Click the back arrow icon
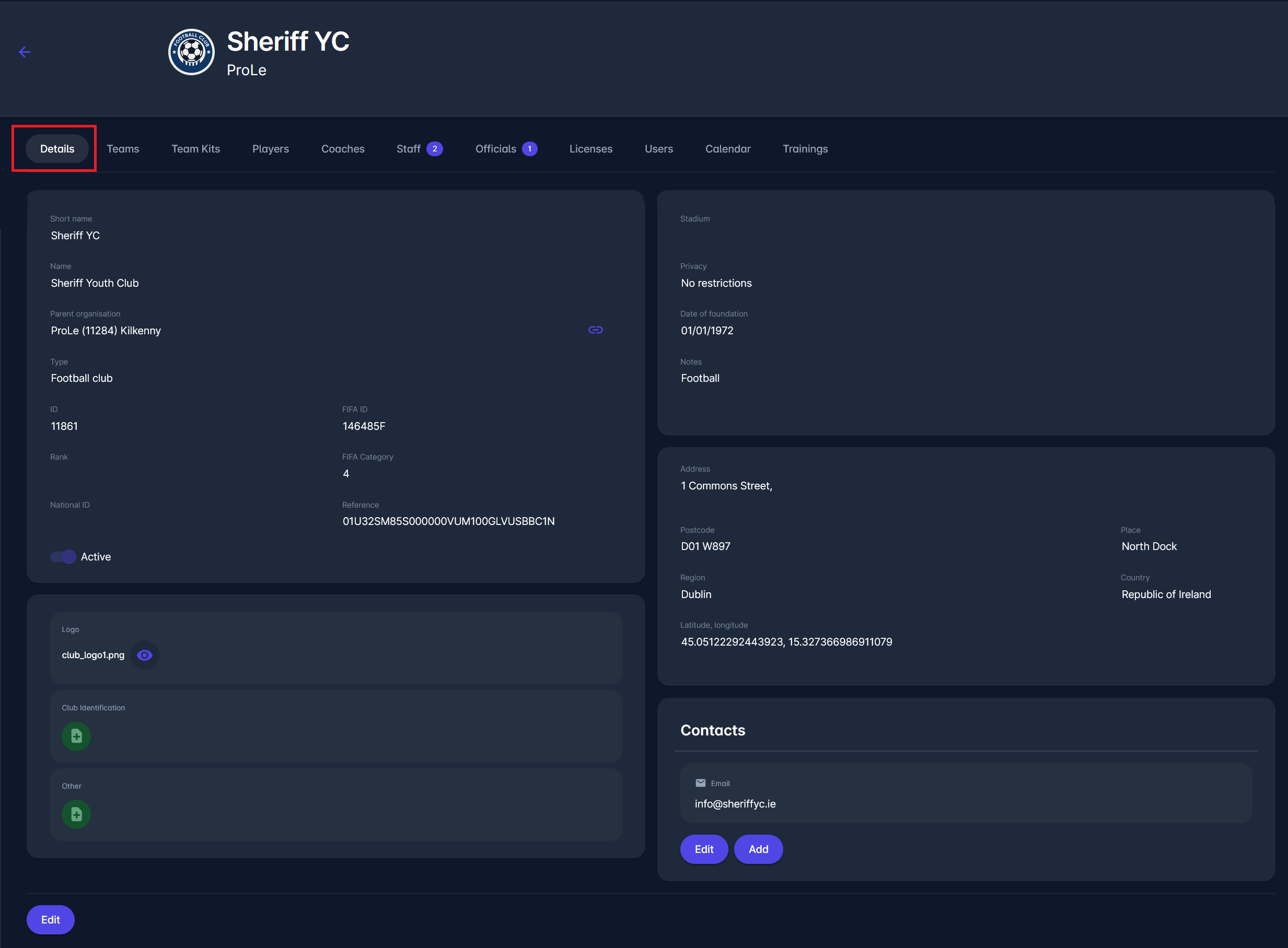This screenshot has height=948, width=1288. pos(24,52)
